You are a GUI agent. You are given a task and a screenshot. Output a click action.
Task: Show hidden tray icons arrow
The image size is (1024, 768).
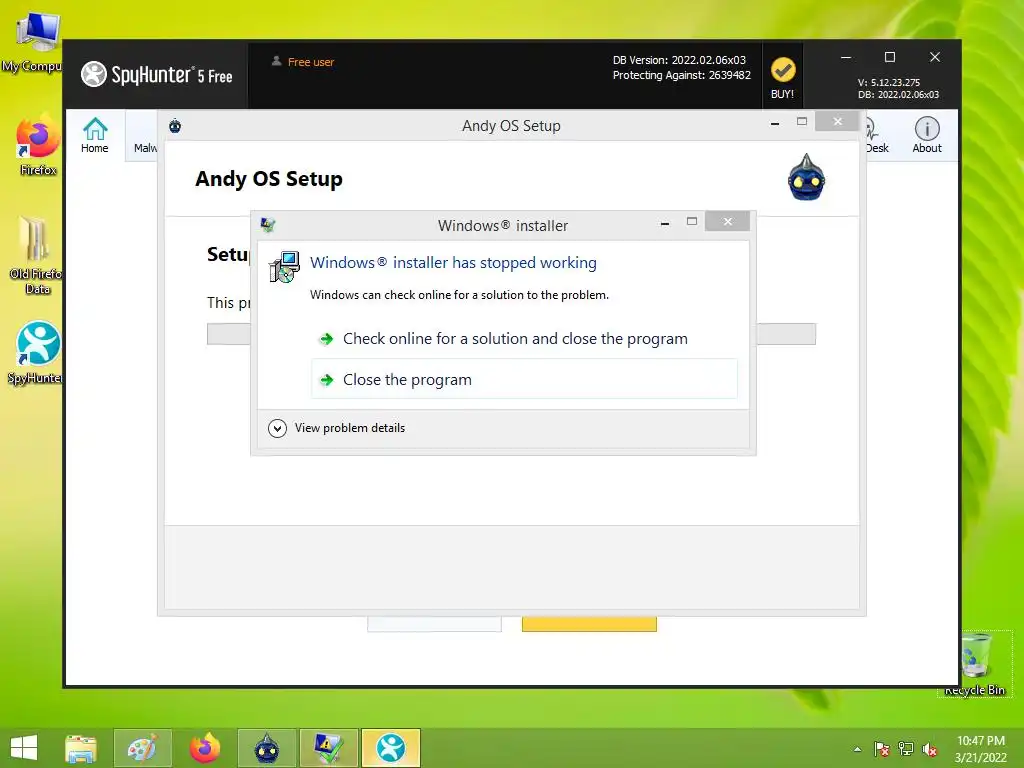click(x=857, y=749)
